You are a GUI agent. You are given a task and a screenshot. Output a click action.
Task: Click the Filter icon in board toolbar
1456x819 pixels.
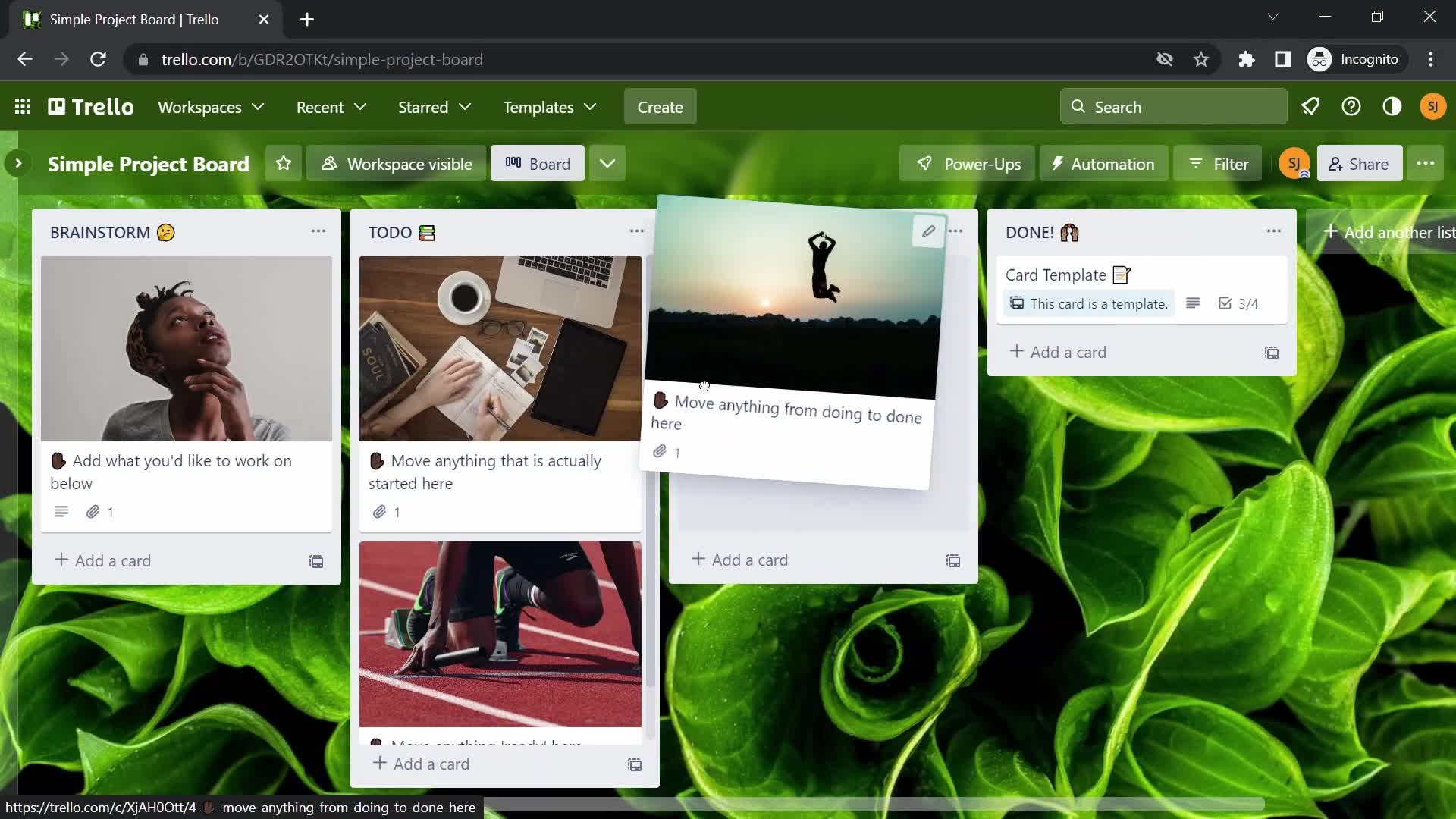(x=1221, y=163)
